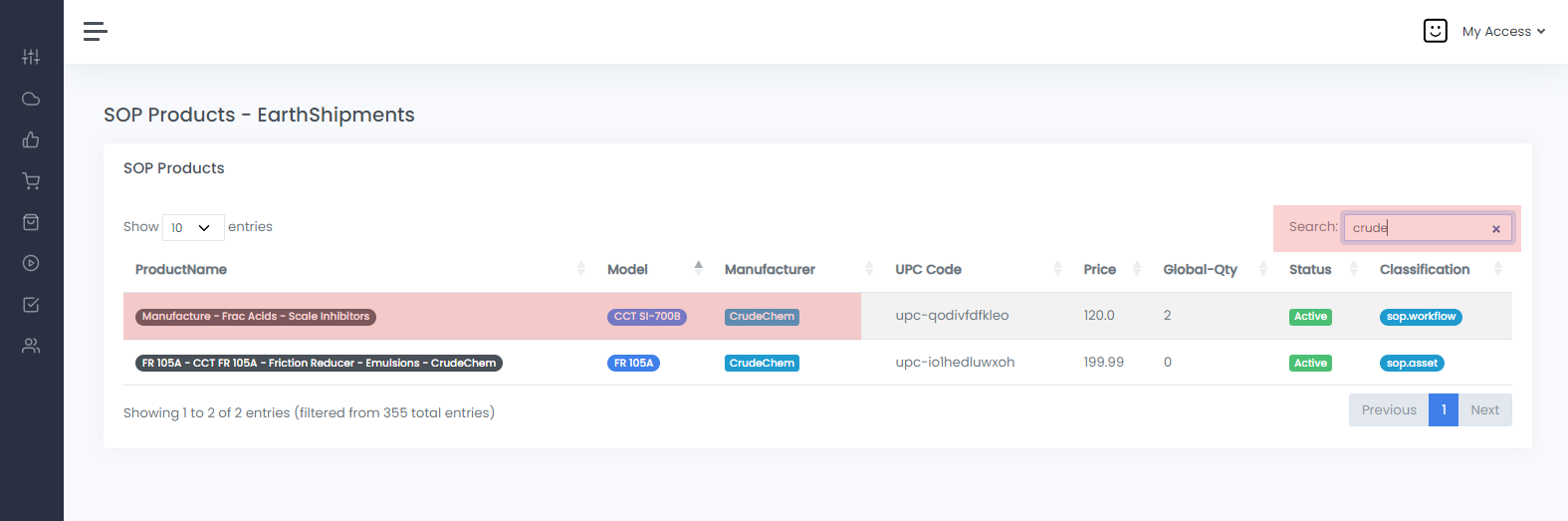The image size is (1568, 521).
Task: Click the sliders settings sidebar icon
Action: tap(31, 57)
